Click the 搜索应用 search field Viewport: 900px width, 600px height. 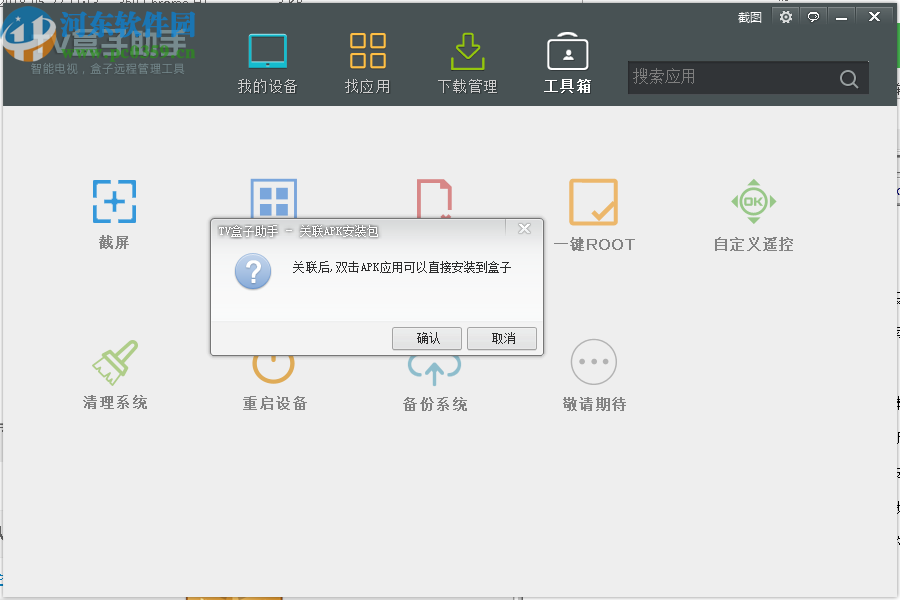tap(730, 78)
